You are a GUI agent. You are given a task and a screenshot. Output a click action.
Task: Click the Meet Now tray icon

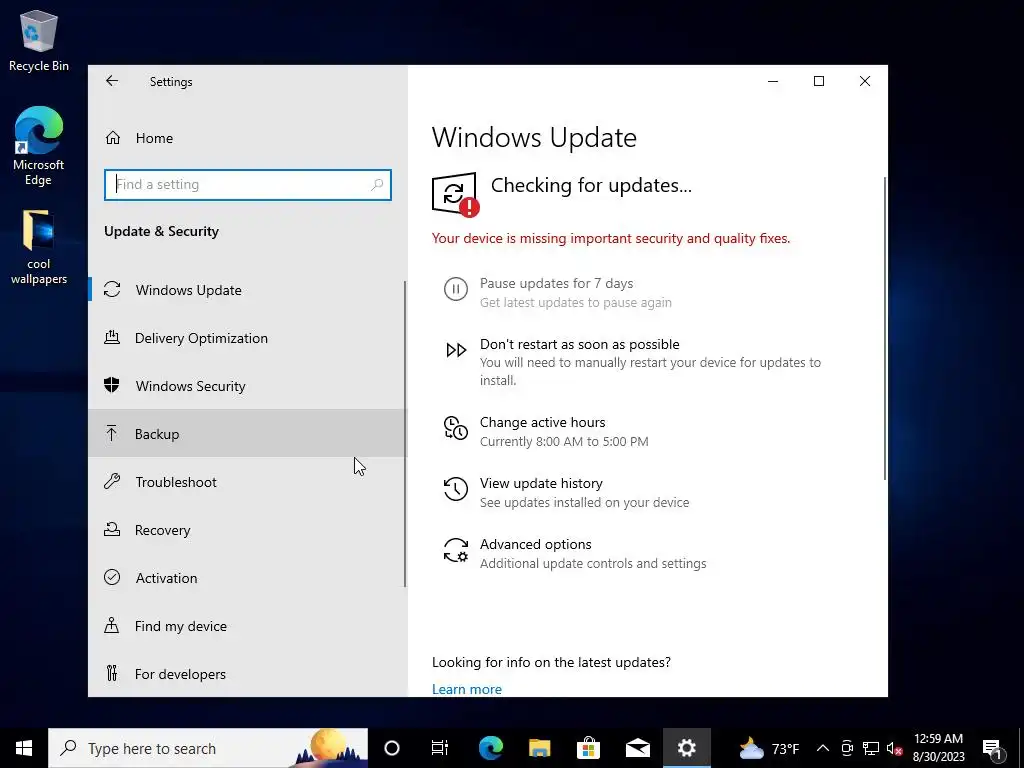[x=847, y=748]
